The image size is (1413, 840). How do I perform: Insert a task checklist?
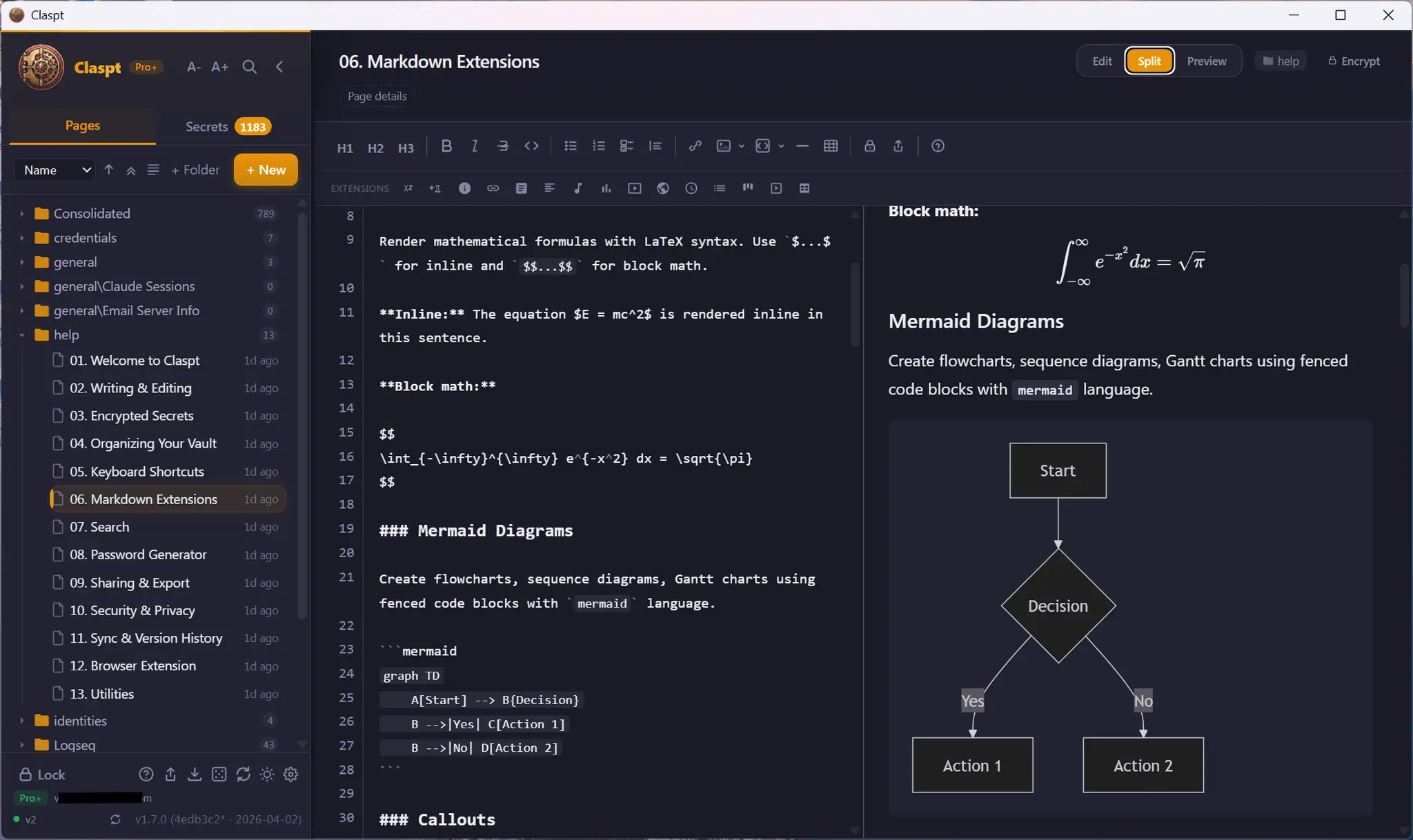coord(626,146)
